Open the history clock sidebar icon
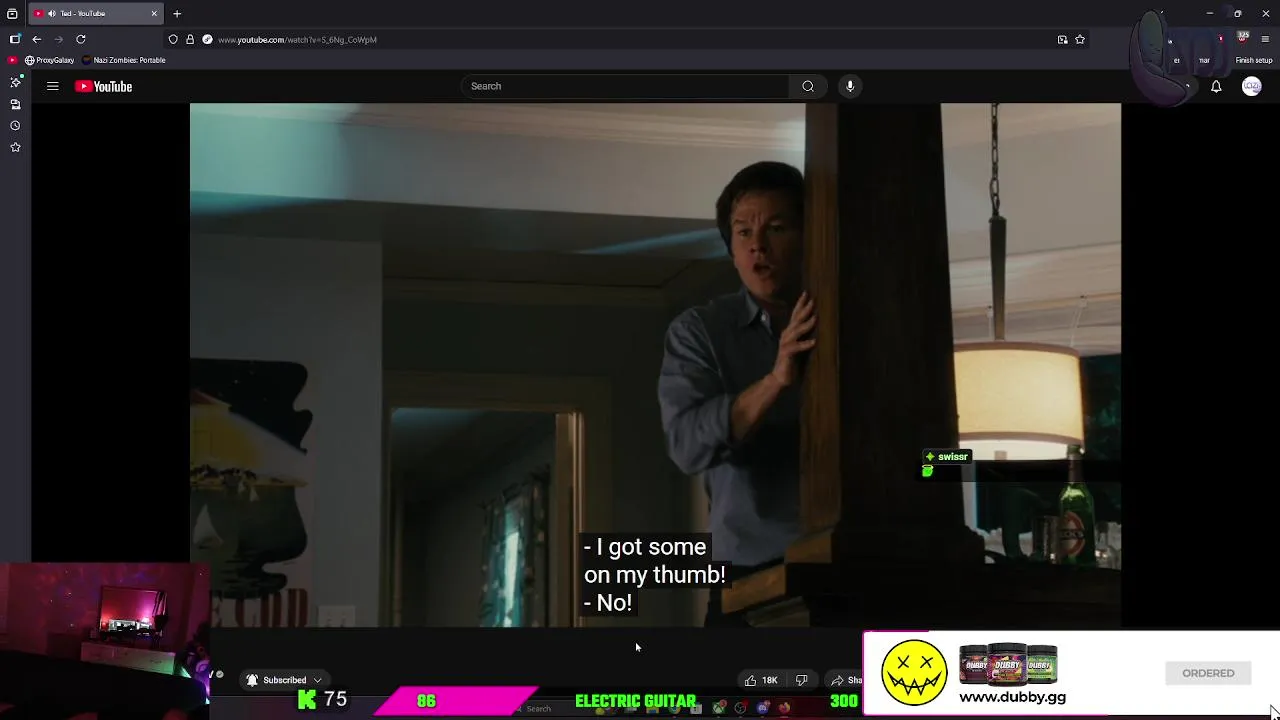Screen dimensions: 1280x720 coord(15,126)
